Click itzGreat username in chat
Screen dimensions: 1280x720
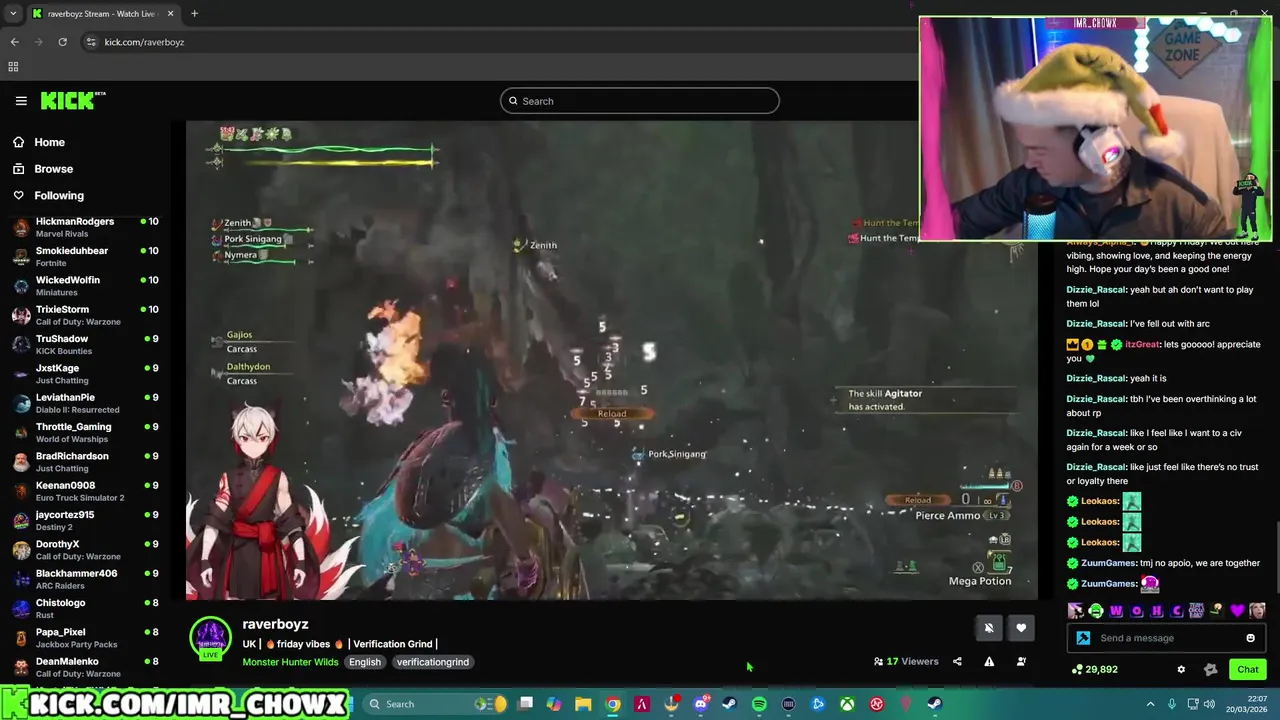click(x=1143, y=344)
